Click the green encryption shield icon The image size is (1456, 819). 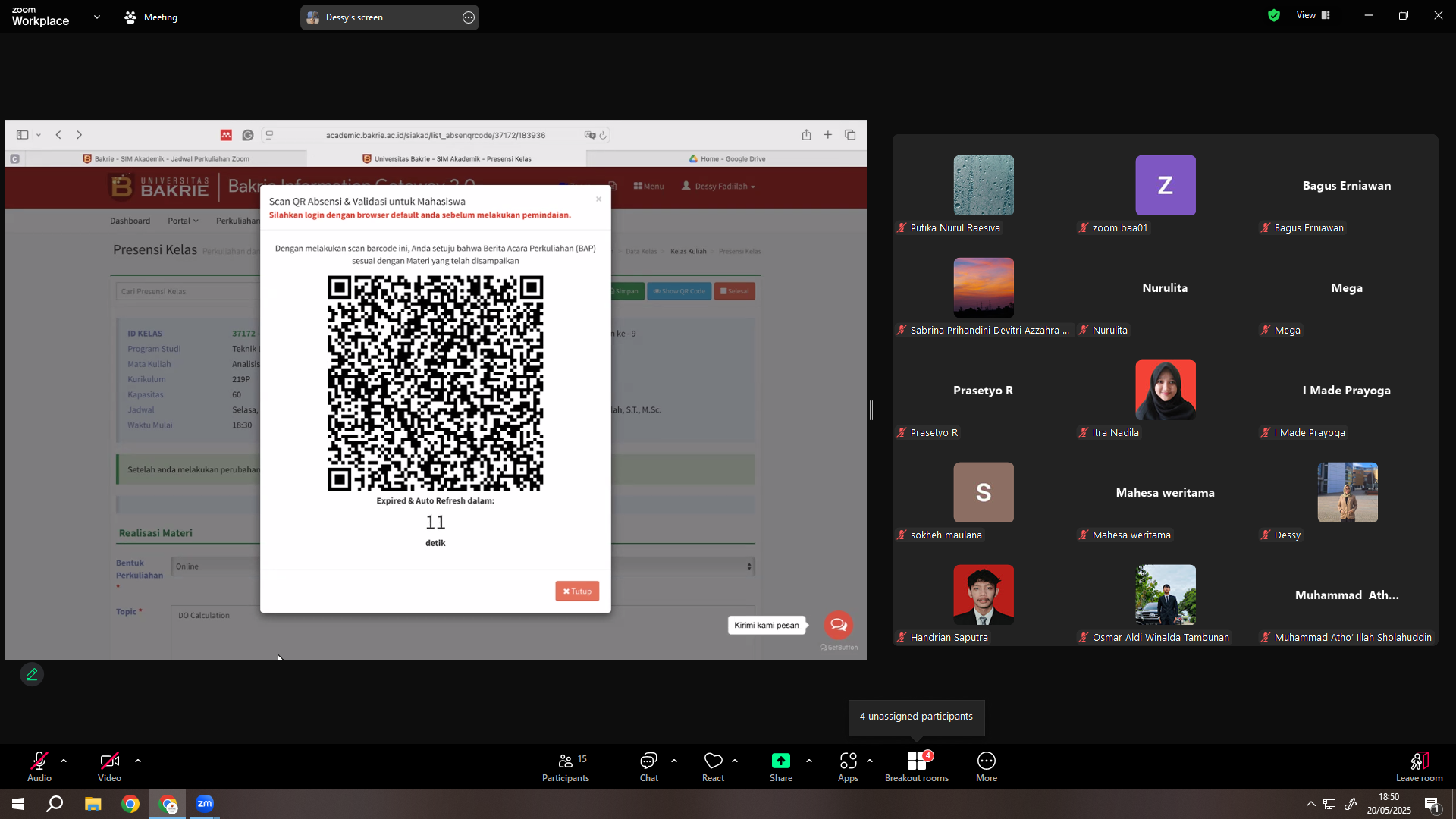(x=1274, y=15)
